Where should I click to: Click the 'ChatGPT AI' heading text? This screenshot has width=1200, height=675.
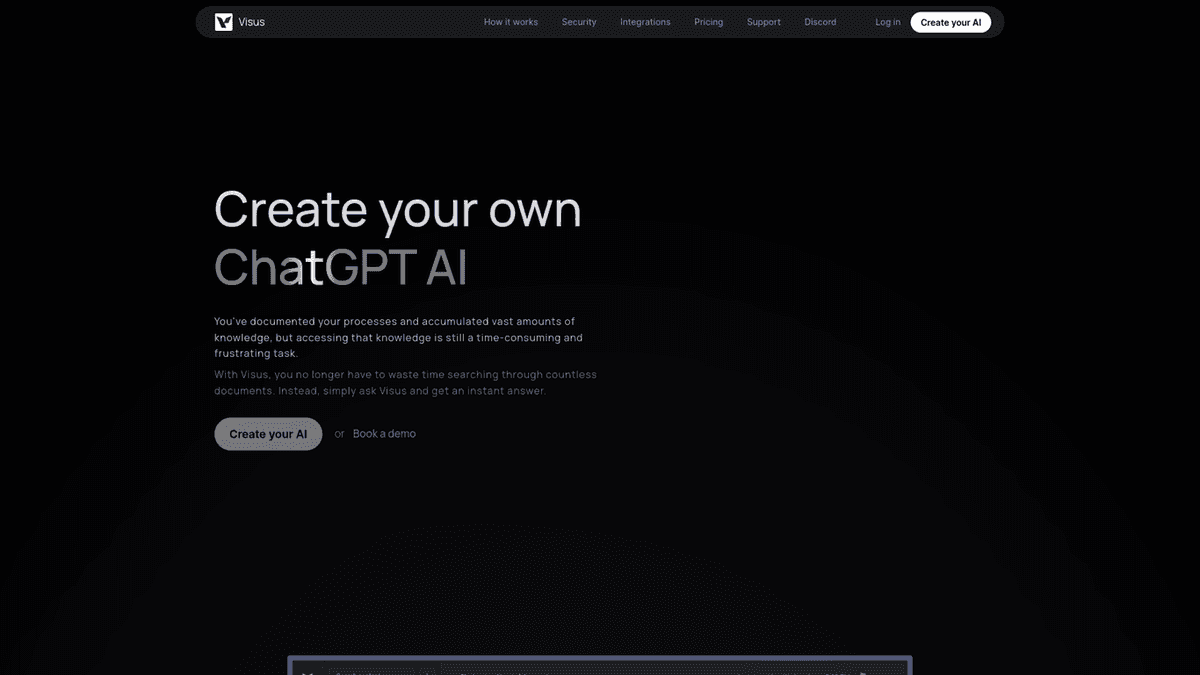[341, 267]
